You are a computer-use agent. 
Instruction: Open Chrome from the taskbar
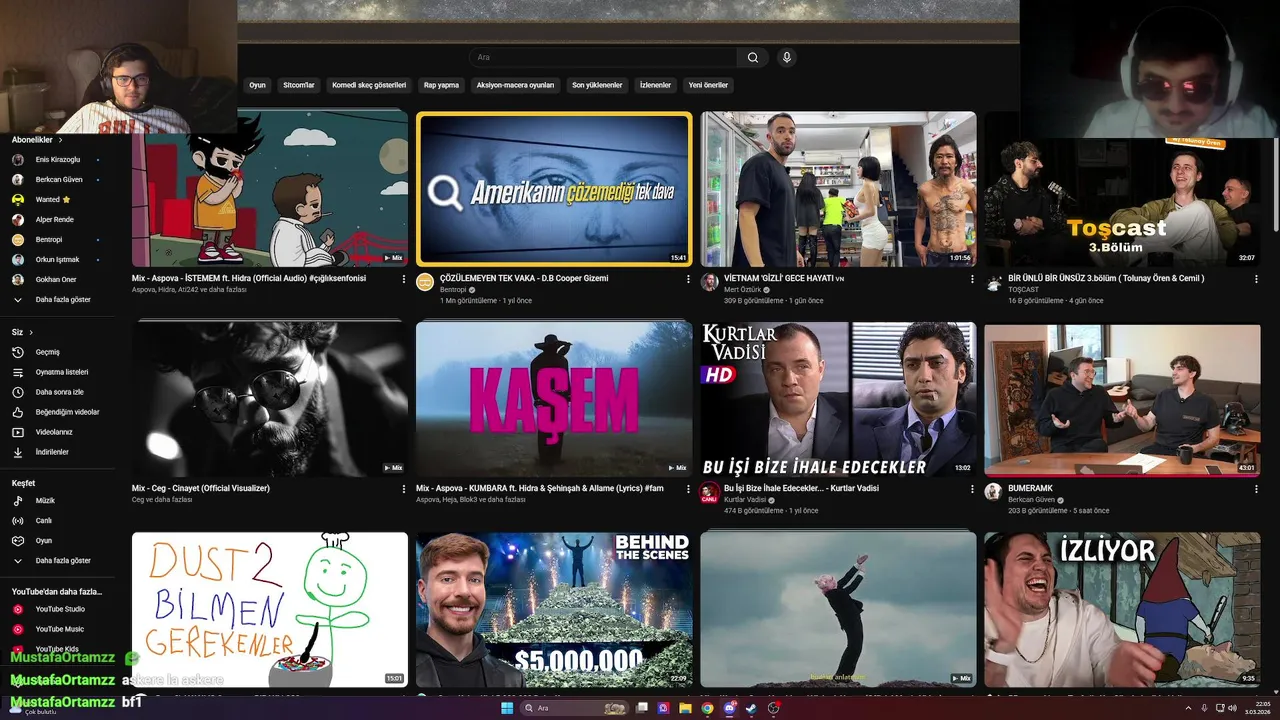pyautogui.click(x=707, y=708)
